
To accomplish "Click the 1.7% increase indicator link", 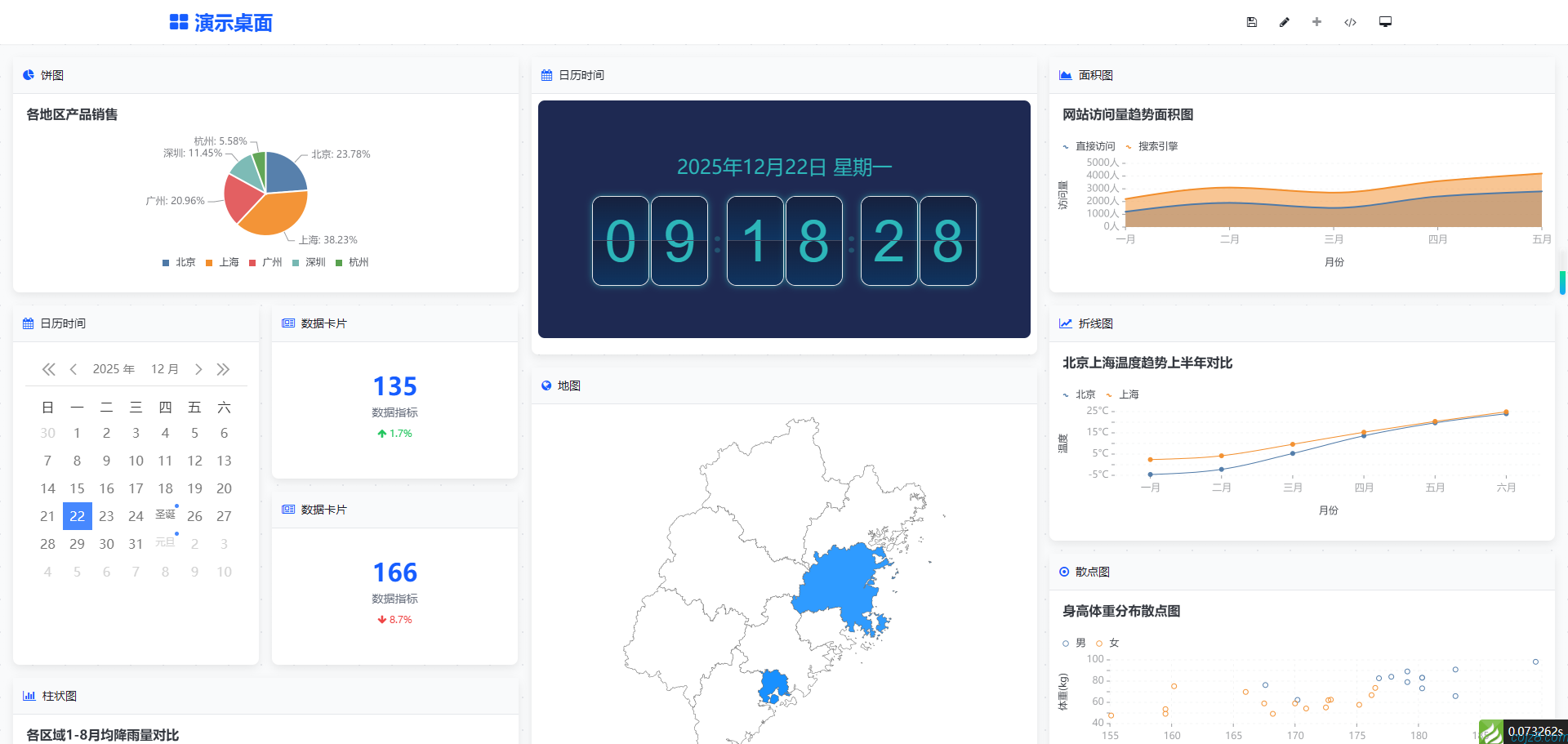I will [x=394, y=433].
